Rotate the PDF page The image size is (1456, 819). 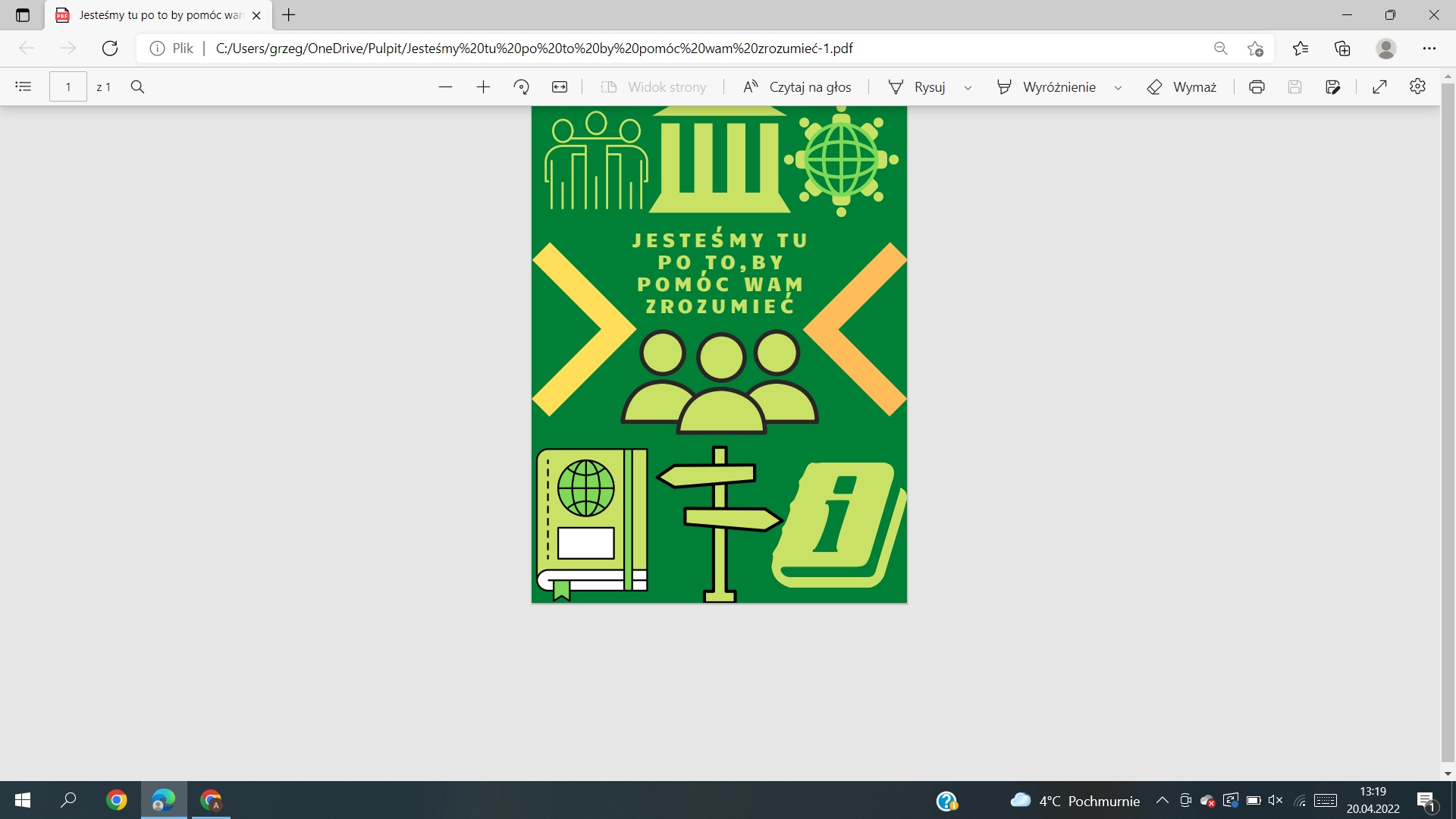(521, 86)
